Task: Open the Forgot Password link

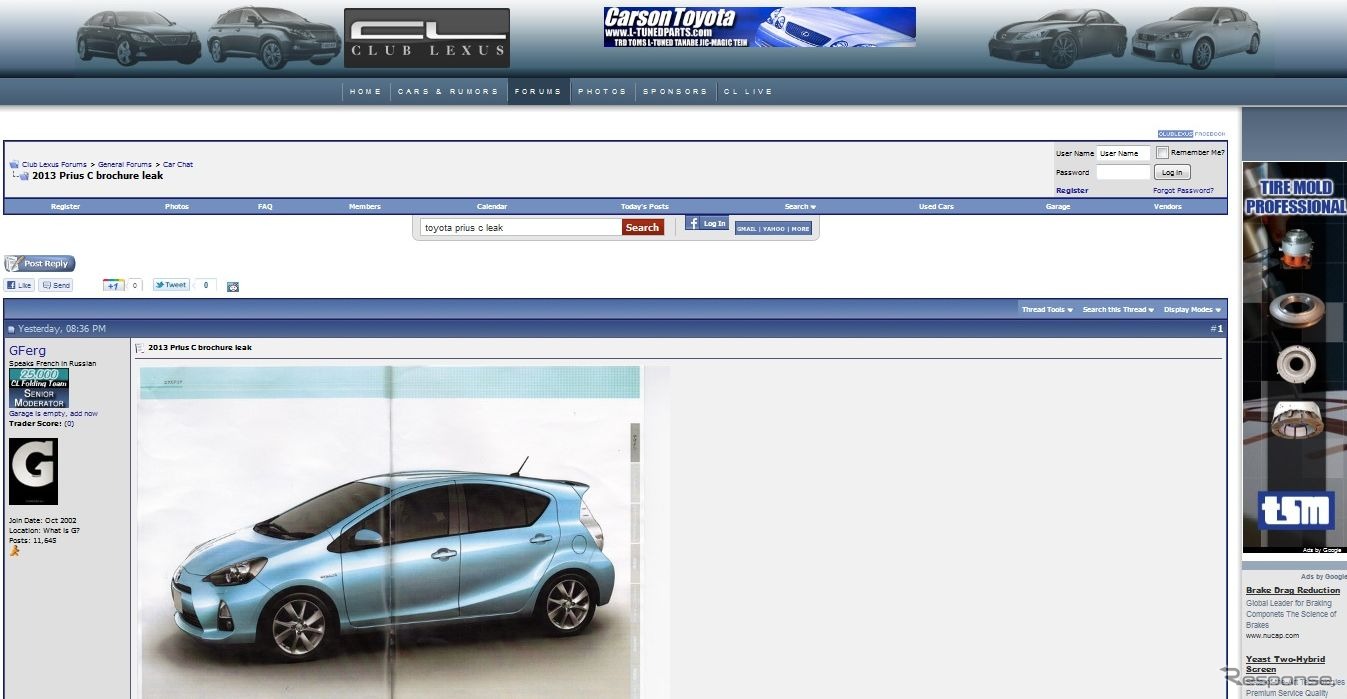Action: 1183,190
